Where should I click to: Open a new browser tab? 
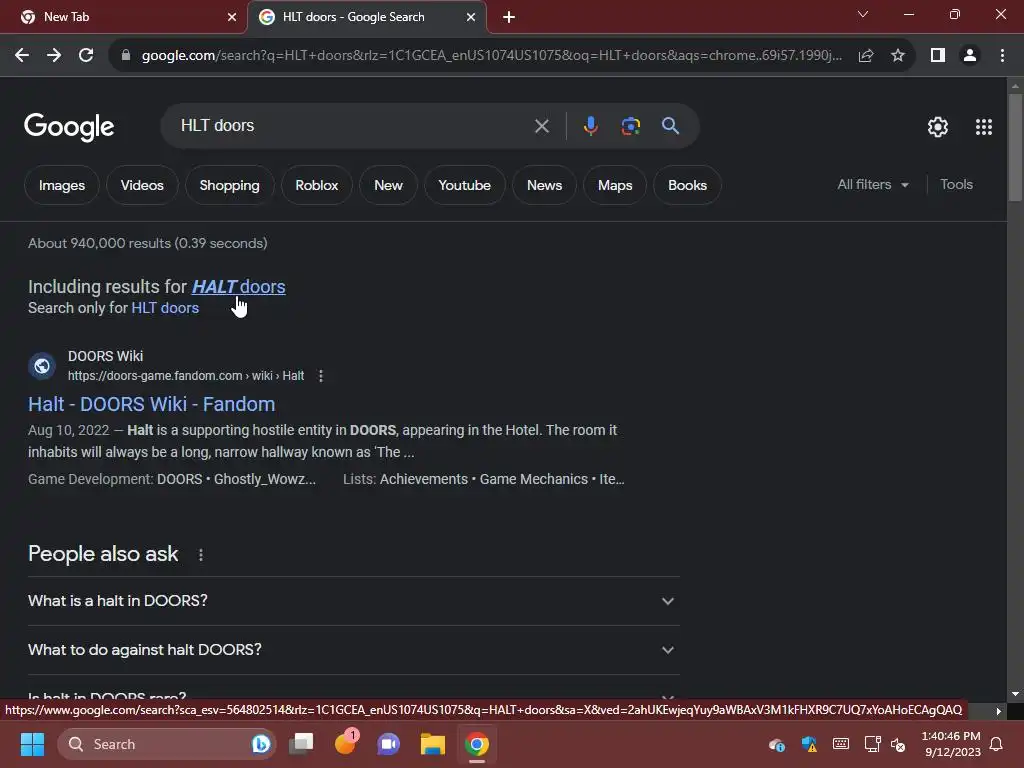click(509, 17)
